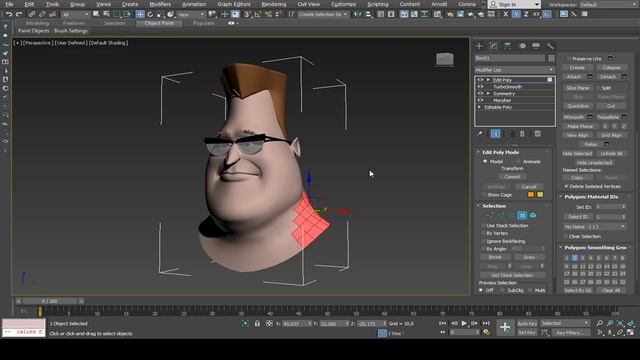Click Remove Modifier trash icon
The width and height of the screenshot is (640, 360).
pos(522,133)
